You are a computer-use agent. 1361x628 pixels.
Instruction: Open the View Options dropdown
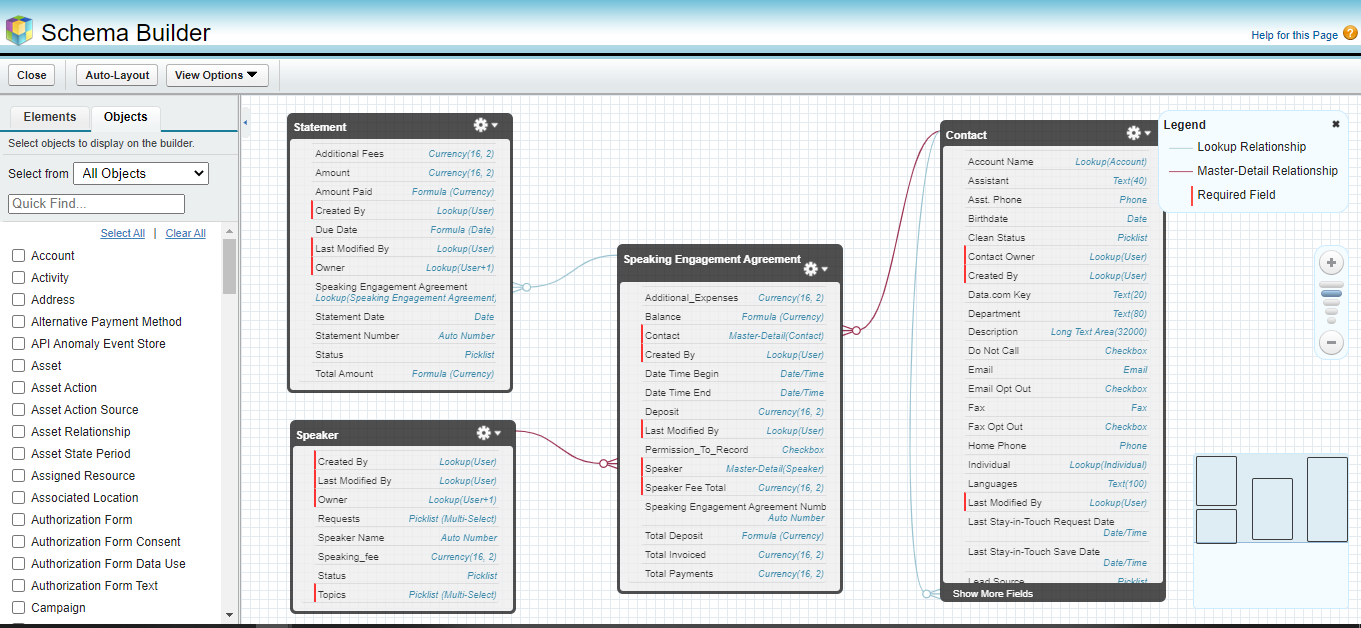pyautogui.click(x=216, y=75)
